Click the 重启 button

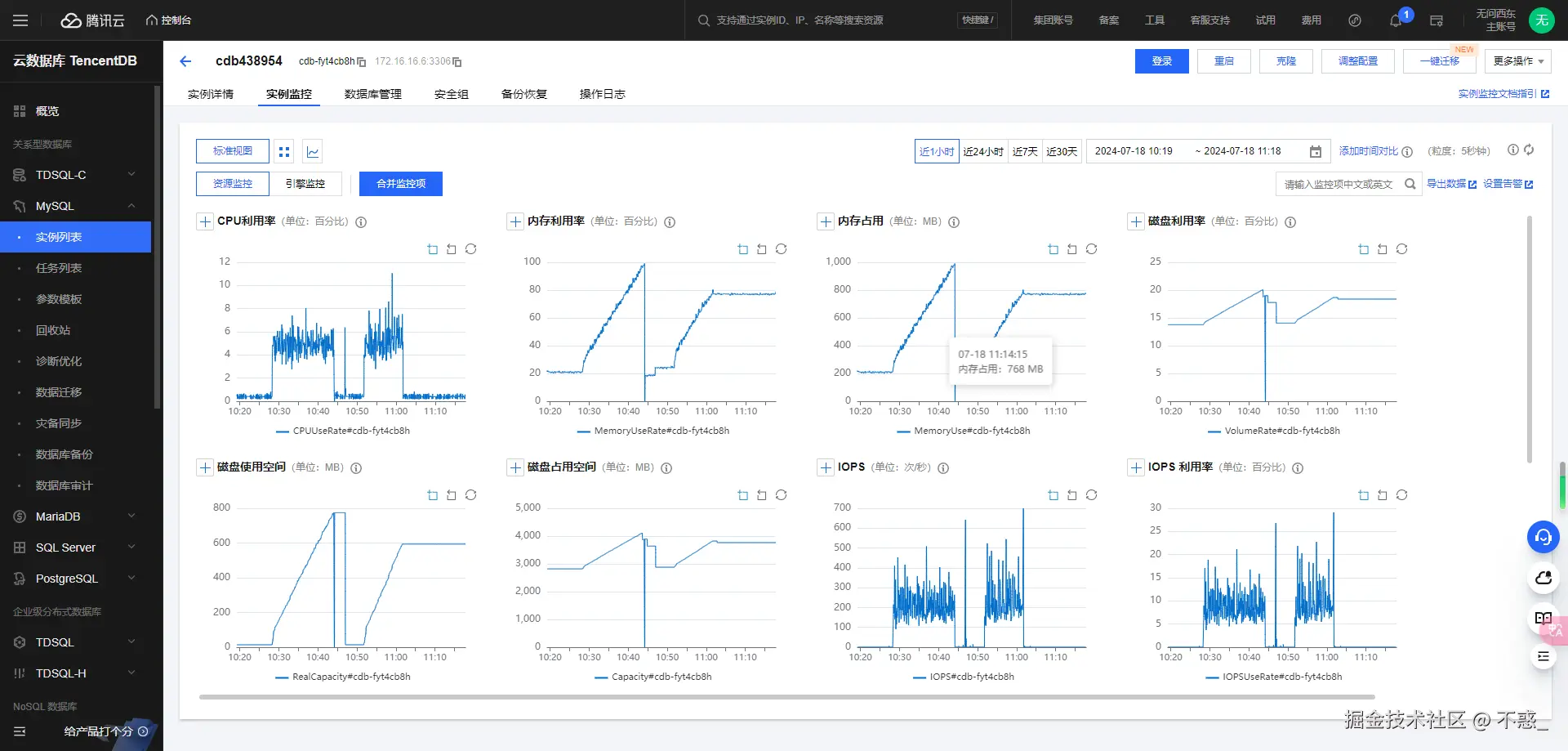coord(1224,61)
